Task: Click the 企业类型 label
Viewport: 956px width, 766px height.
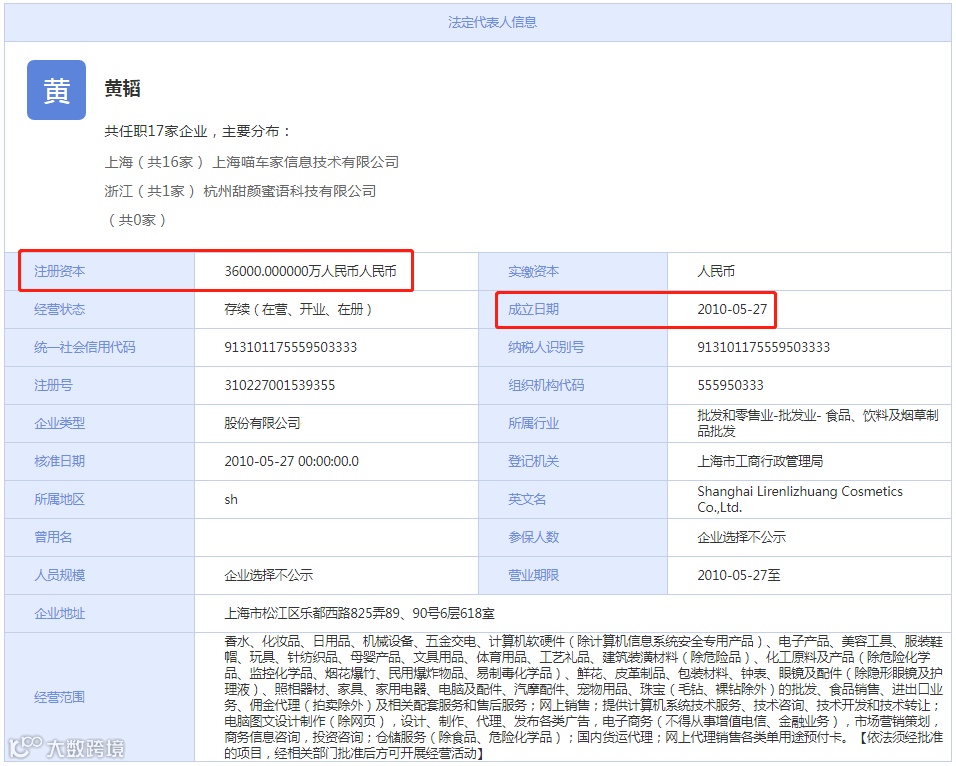Action: click(59, 423)
